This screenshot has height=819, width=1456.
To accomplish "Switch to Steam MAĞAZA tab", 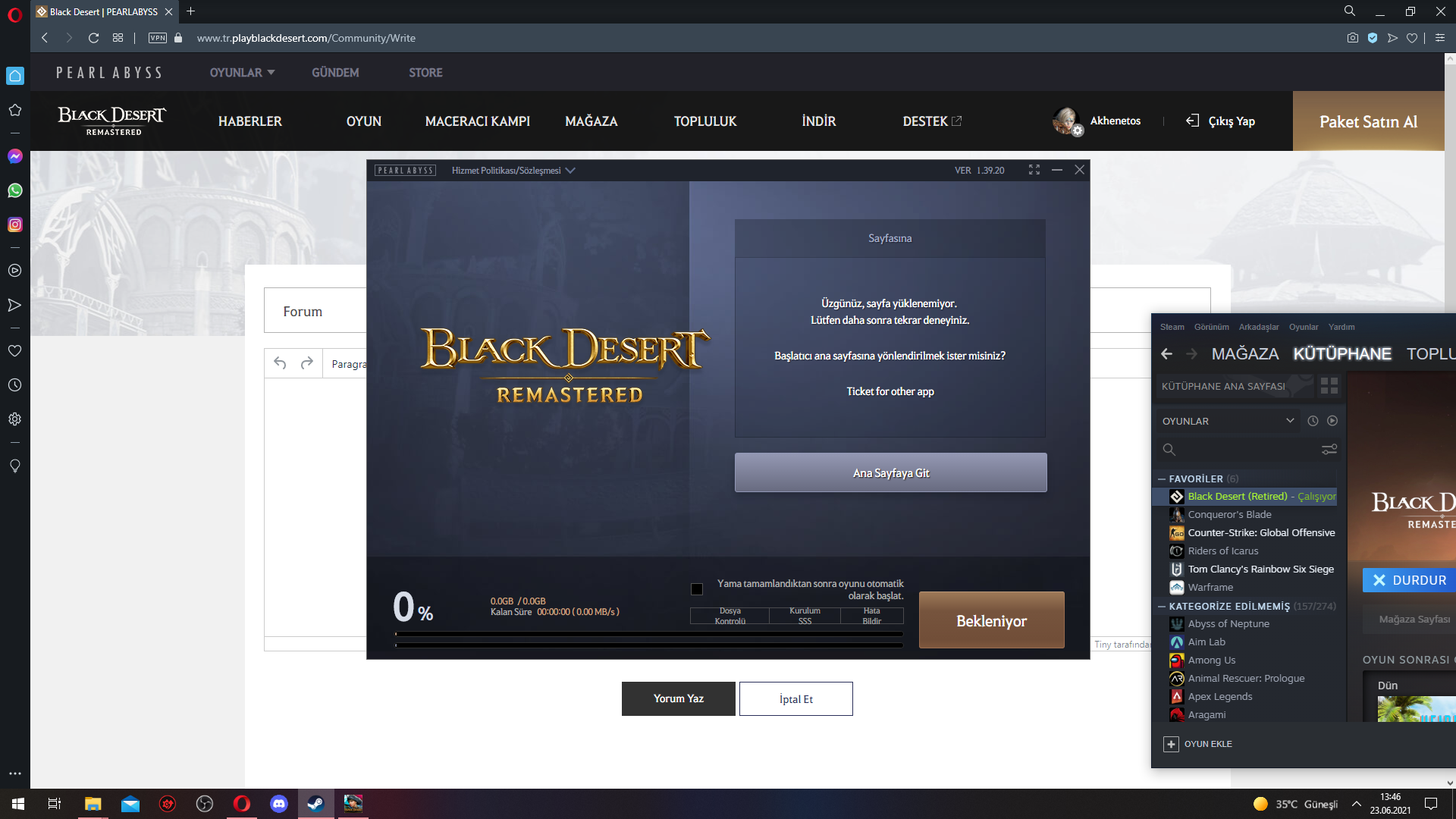I will [x=1245, y=353].
